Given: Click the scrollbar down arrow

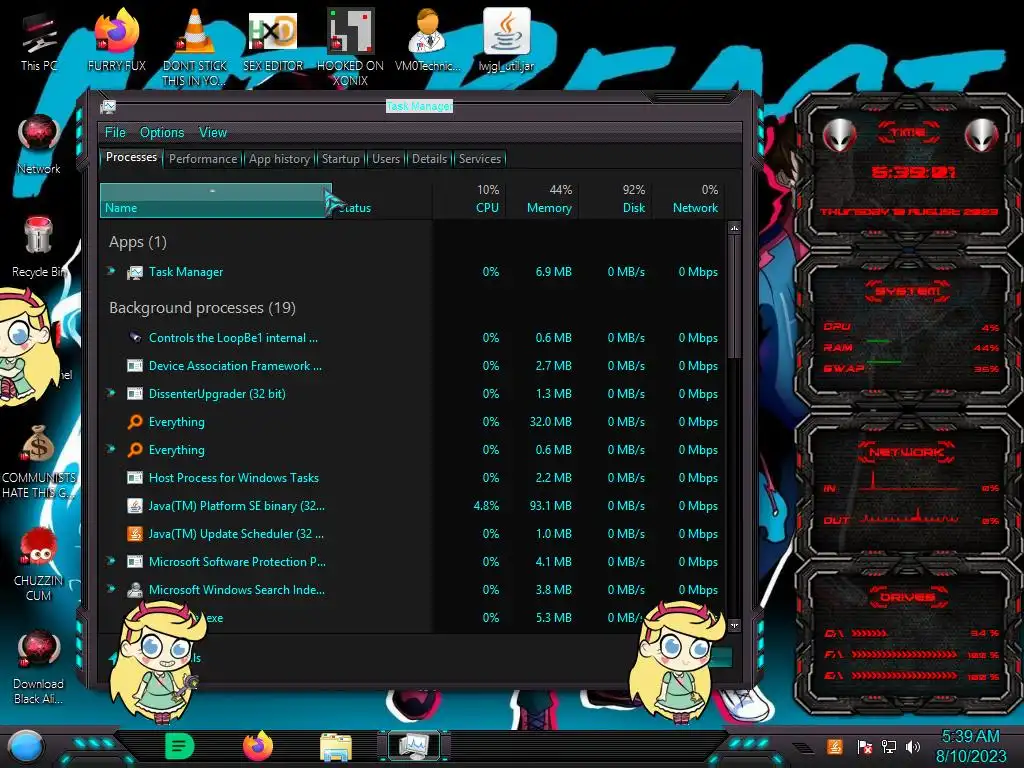Looking at the screenshot, I should pyautogui.click(x=734, y=625).
